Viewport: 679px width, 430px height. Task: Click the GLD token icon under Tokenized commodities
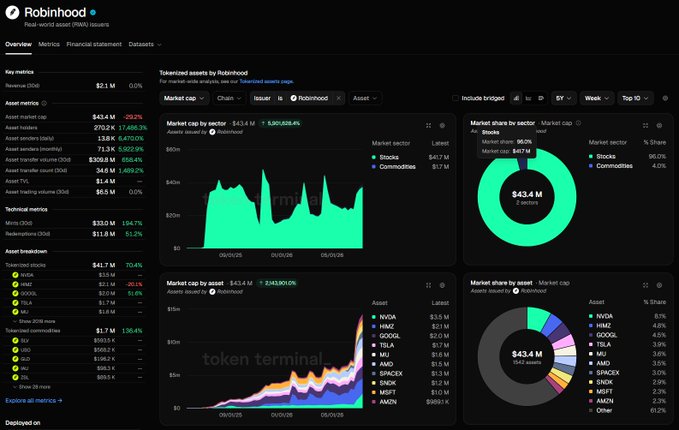tap(15, 359)
